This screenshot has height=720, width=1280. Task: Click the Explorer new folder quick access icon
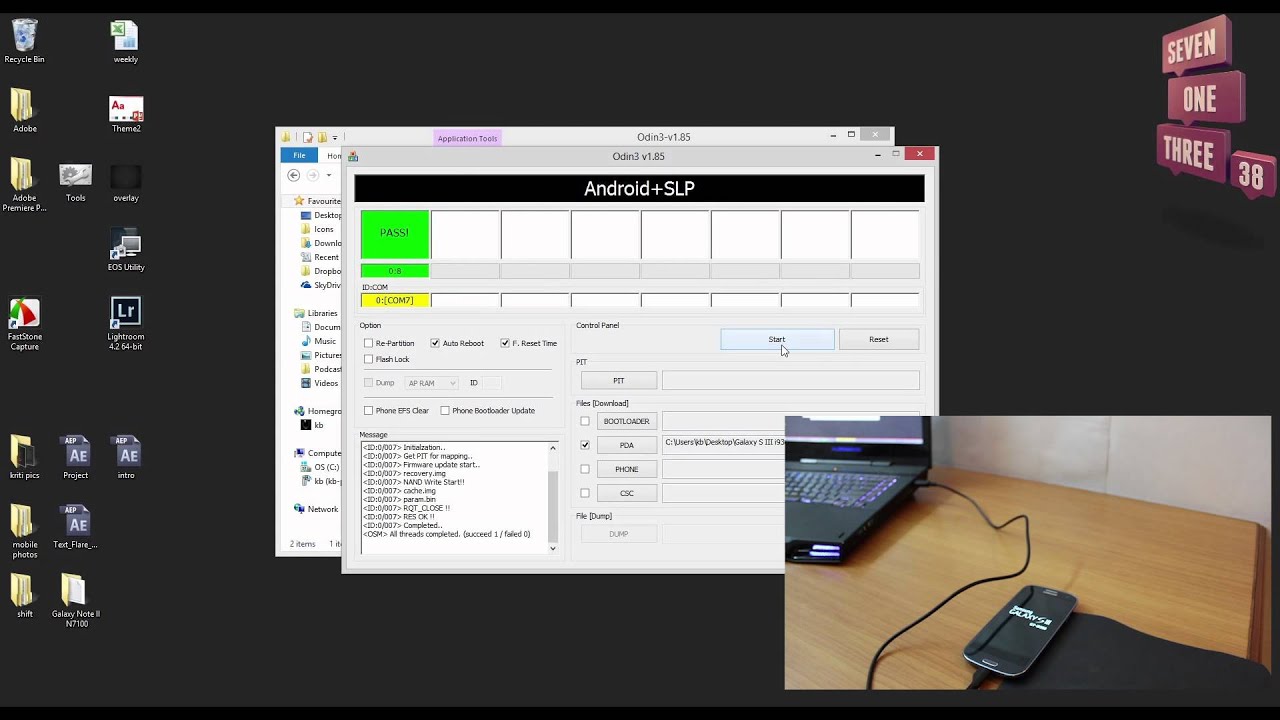(322, 137)
